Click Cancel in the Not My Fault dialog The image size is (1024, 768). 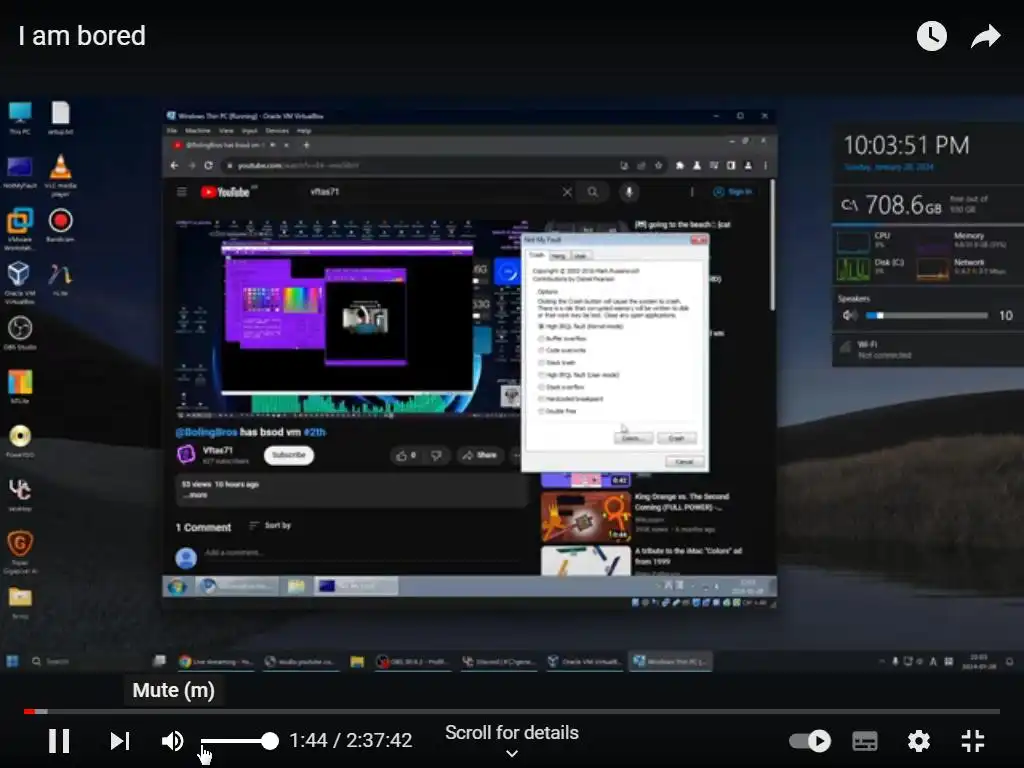(684, 462)
